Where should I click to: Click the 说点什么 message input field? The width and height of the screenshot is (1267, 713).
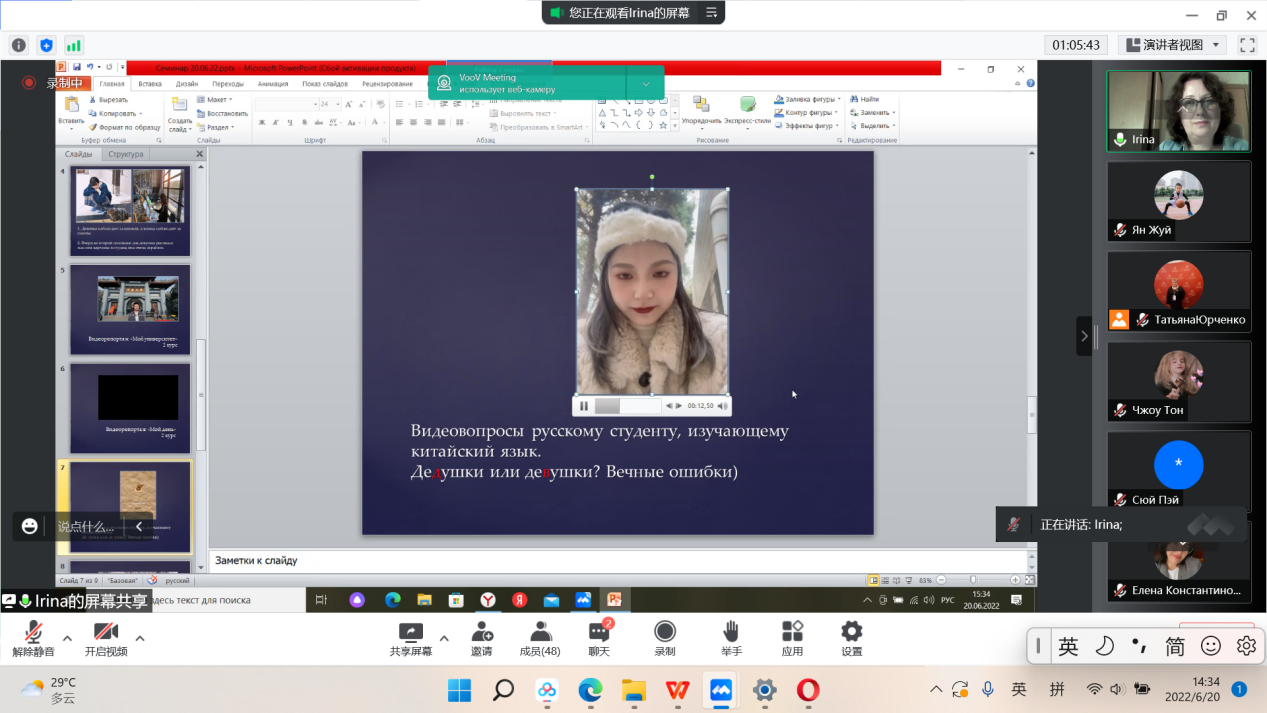(x=86, y=526)
